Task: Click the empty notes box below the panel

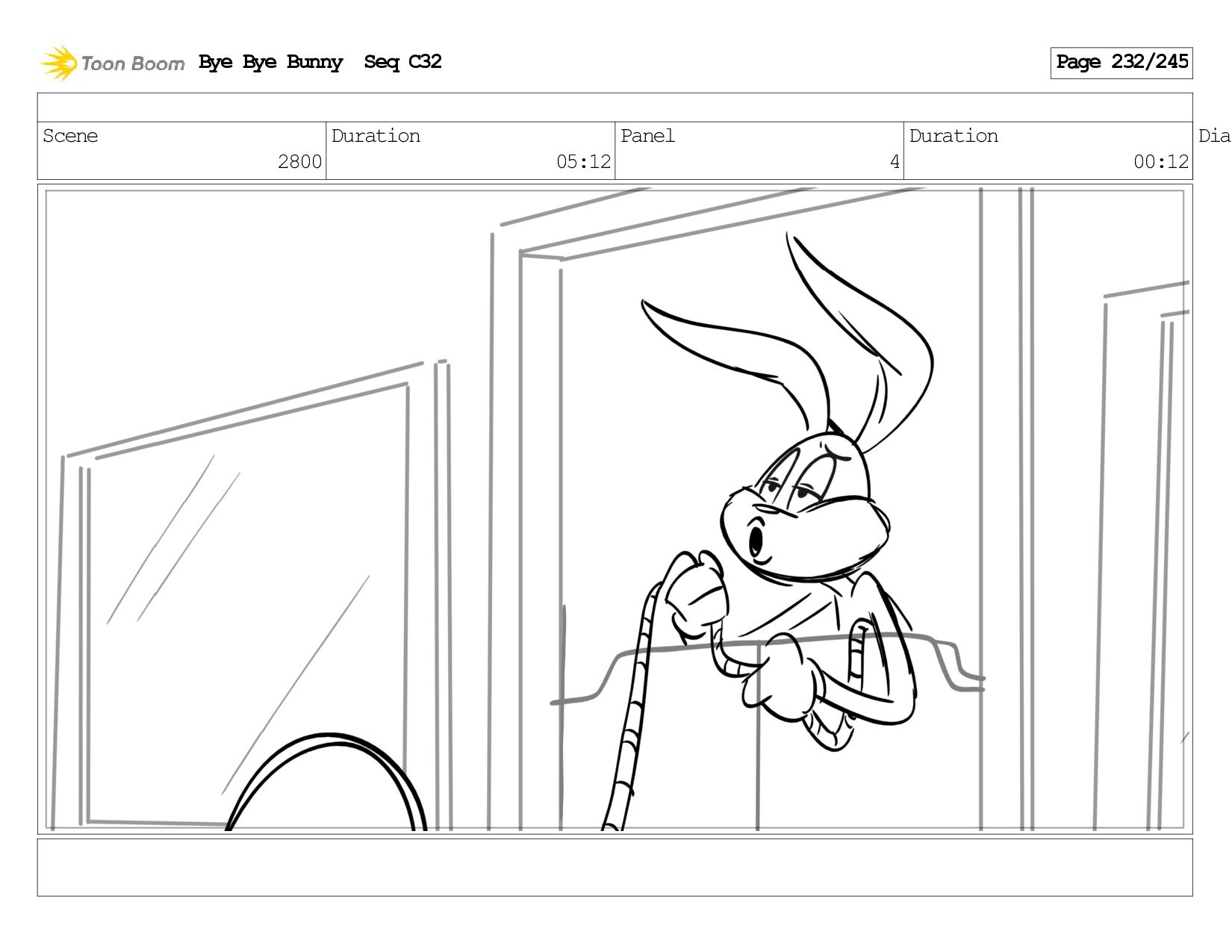Action: tap(615, 867)
